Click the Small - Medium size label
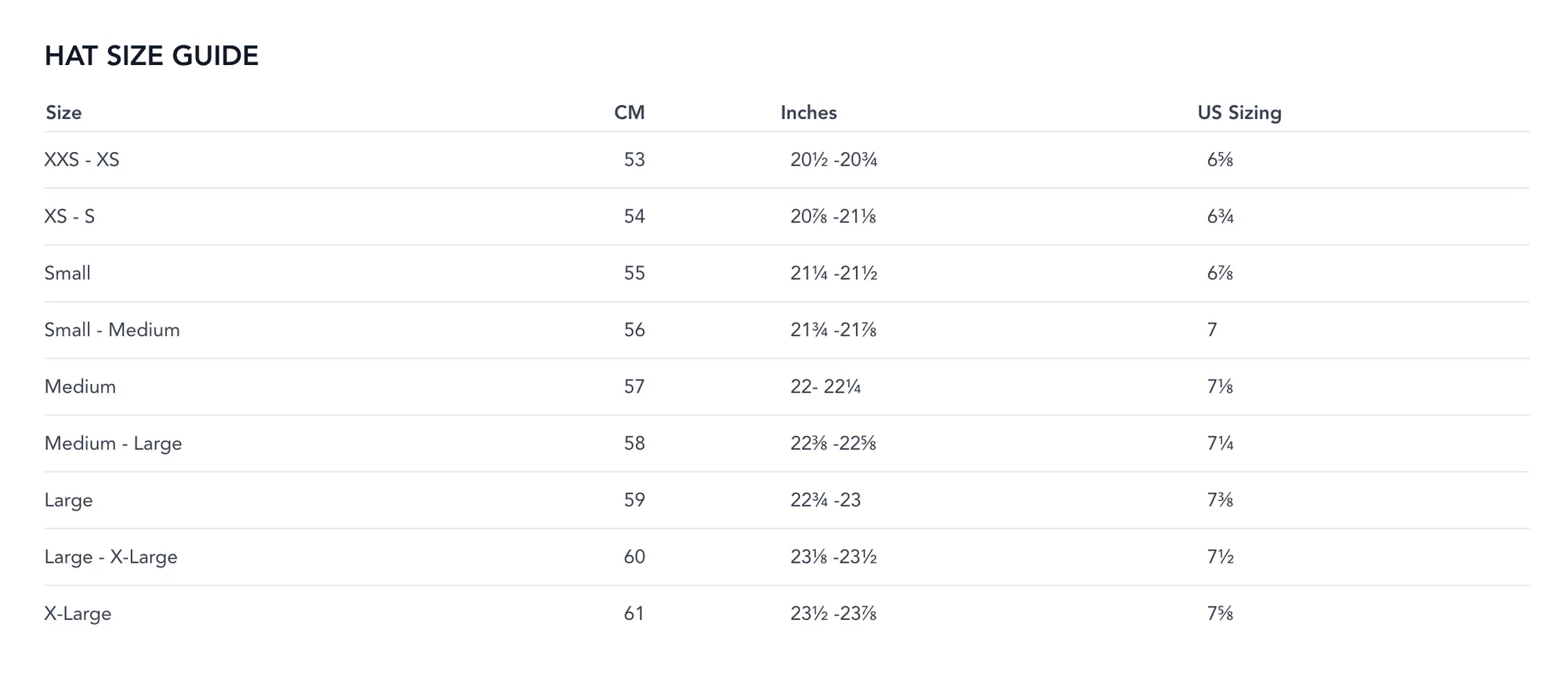 click(112, 330)
